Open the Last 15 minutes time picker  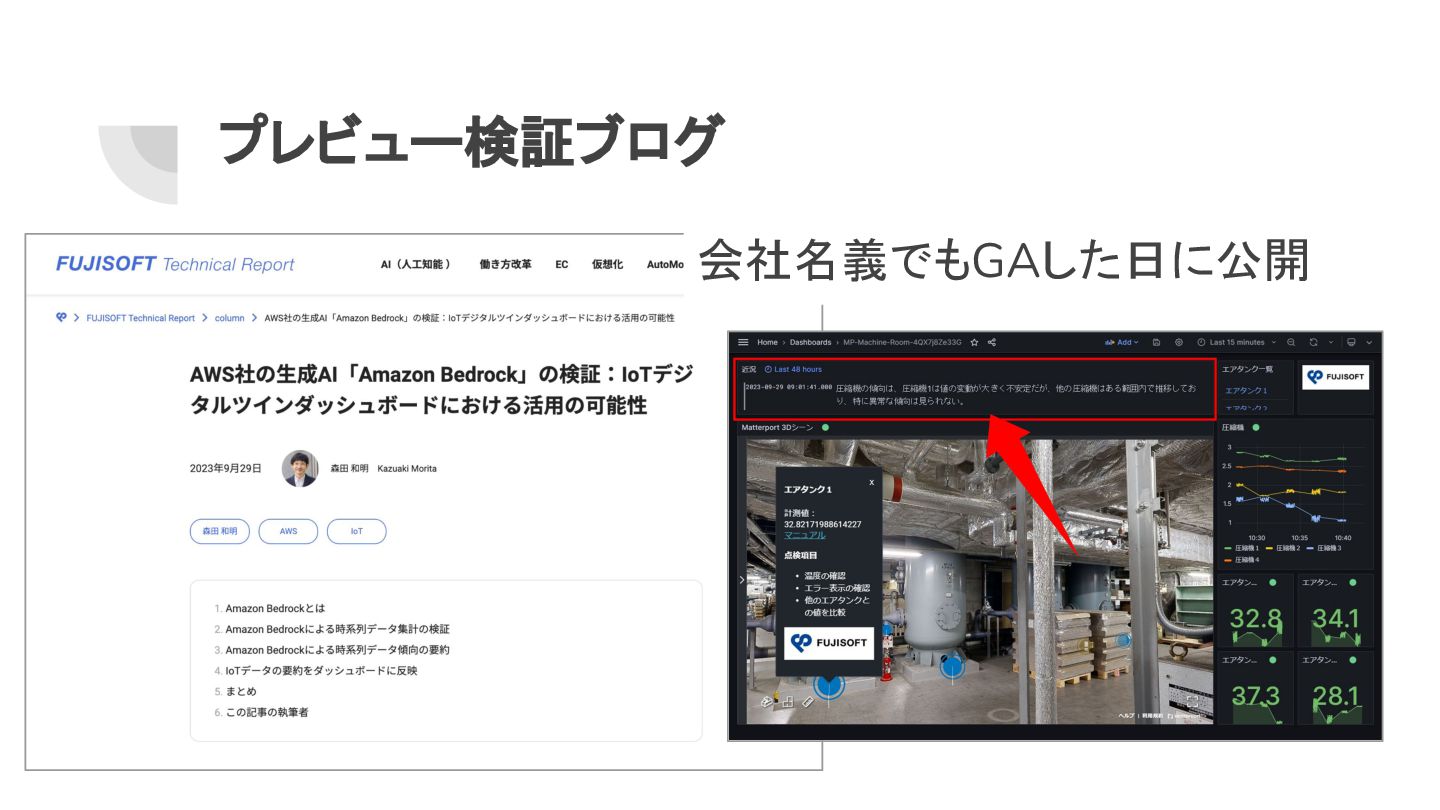(x=1237, y=342)
